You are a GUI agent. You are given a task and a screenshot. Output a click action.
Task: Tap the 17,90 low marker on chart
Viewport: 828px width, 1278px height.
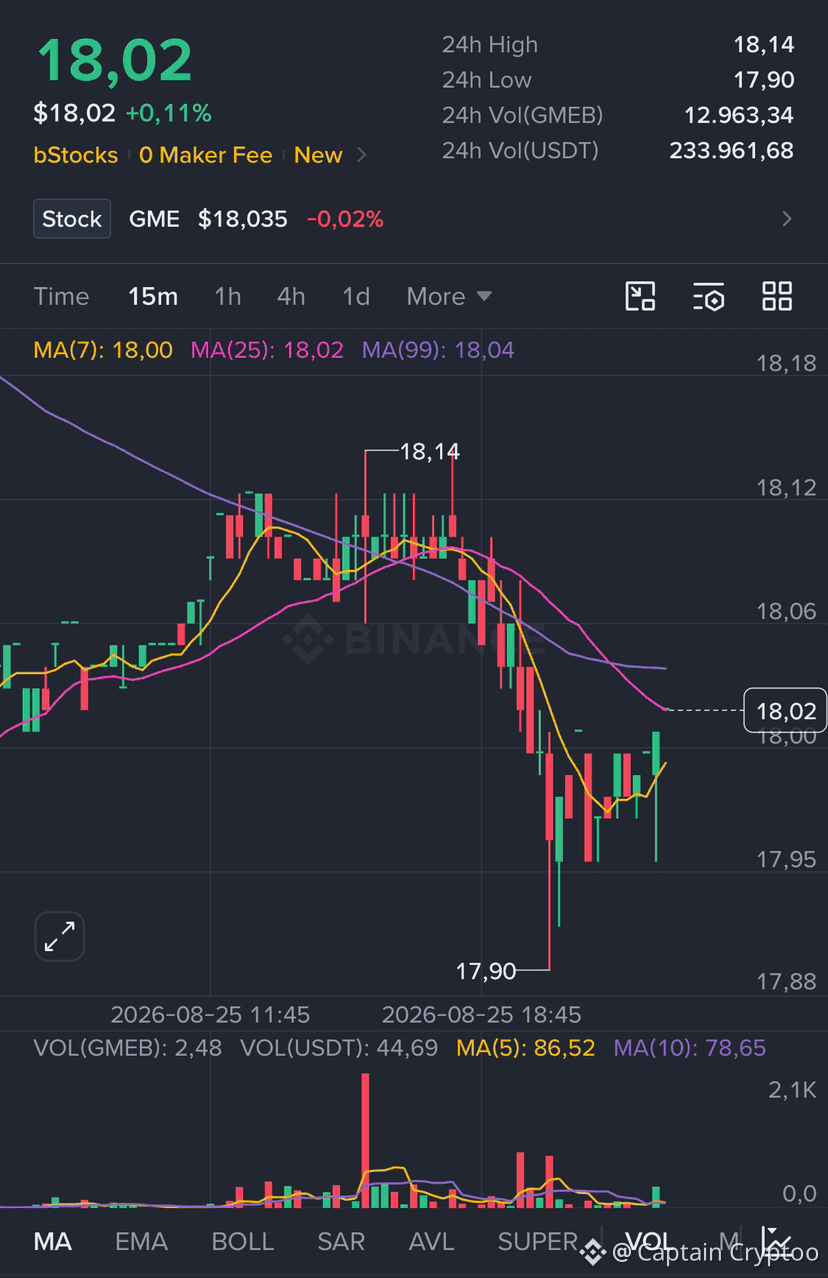coord(486,970)
